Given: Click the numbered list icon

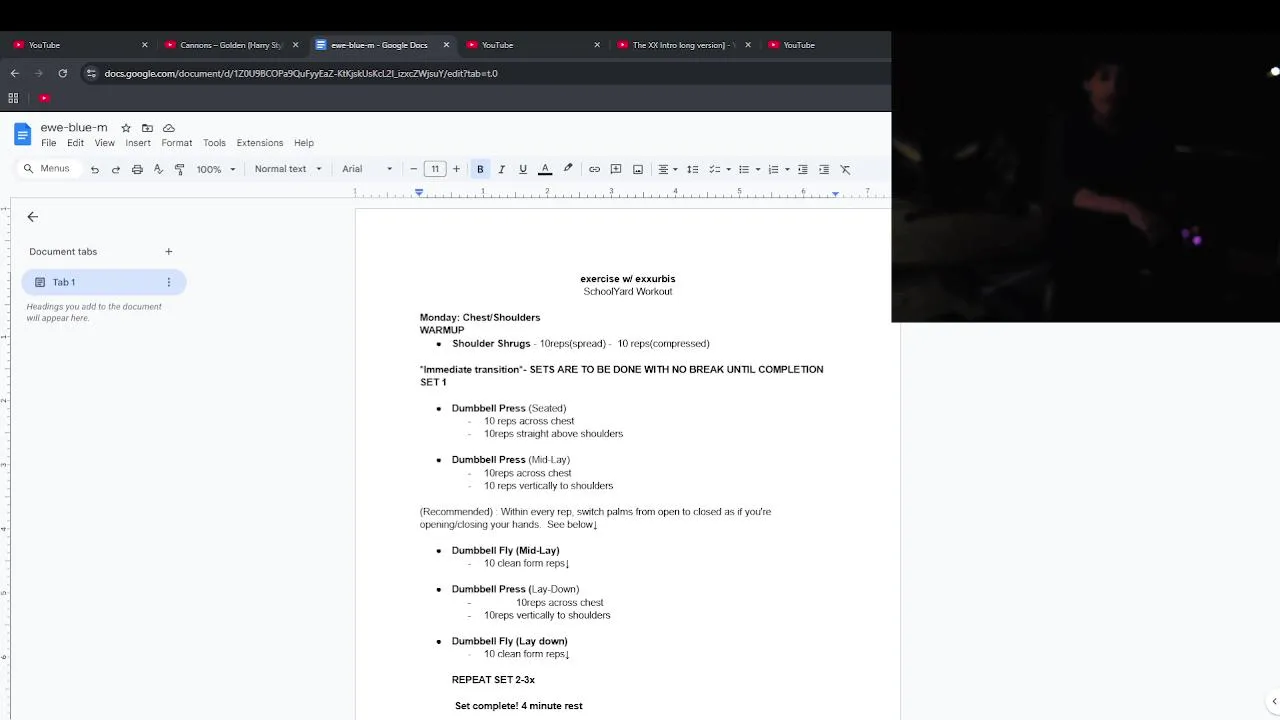Looking at the screenshot, I should 773,169.
